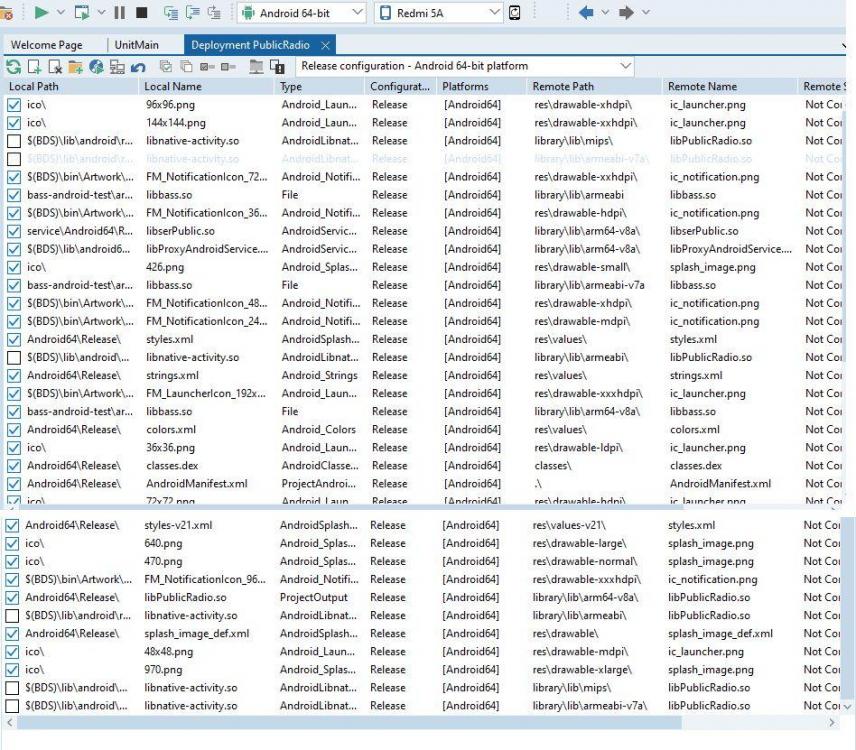Image resolution: width=856 pixels, height=750 pixels.
Task: Toggle the checkbox for strings.xml
Action: [14, 376]
